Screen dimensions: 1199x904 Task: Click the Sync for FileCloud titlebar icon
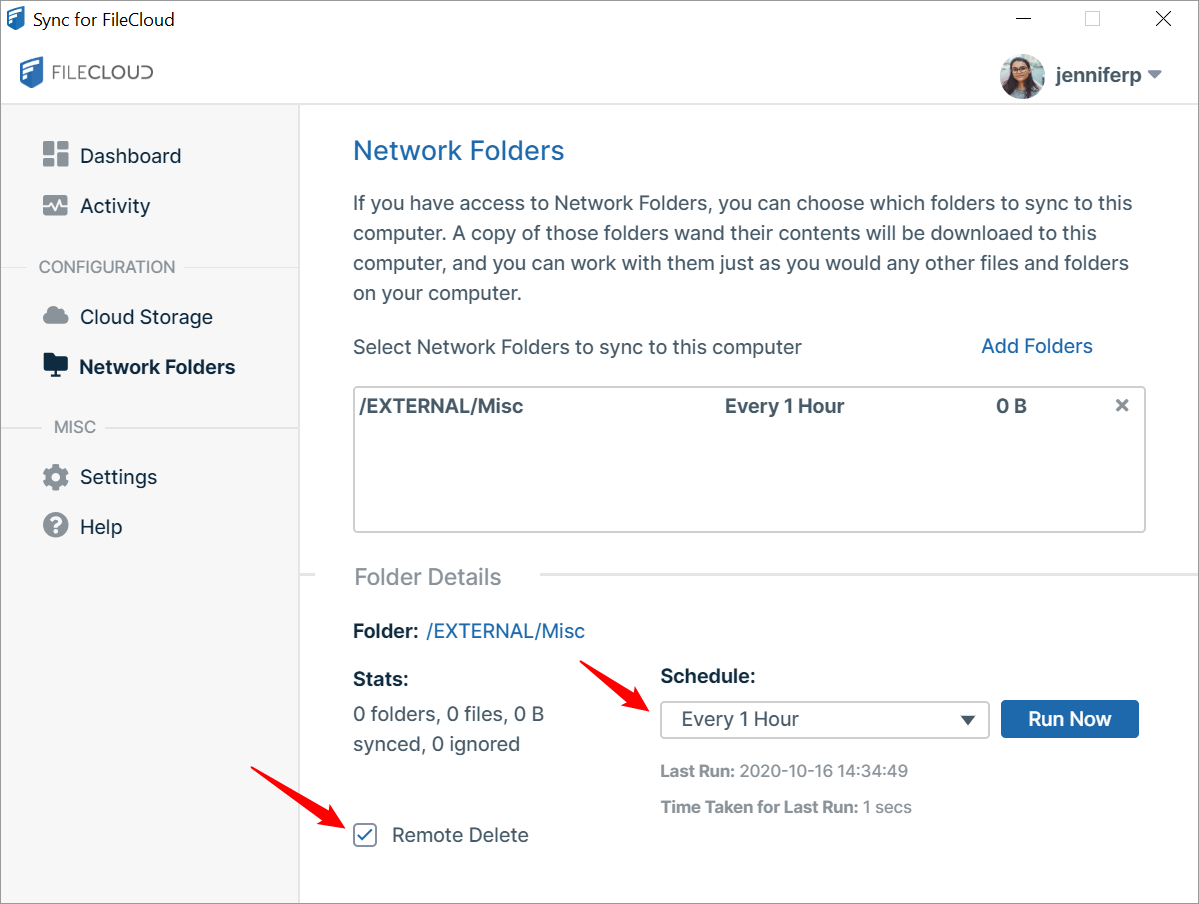16,19
